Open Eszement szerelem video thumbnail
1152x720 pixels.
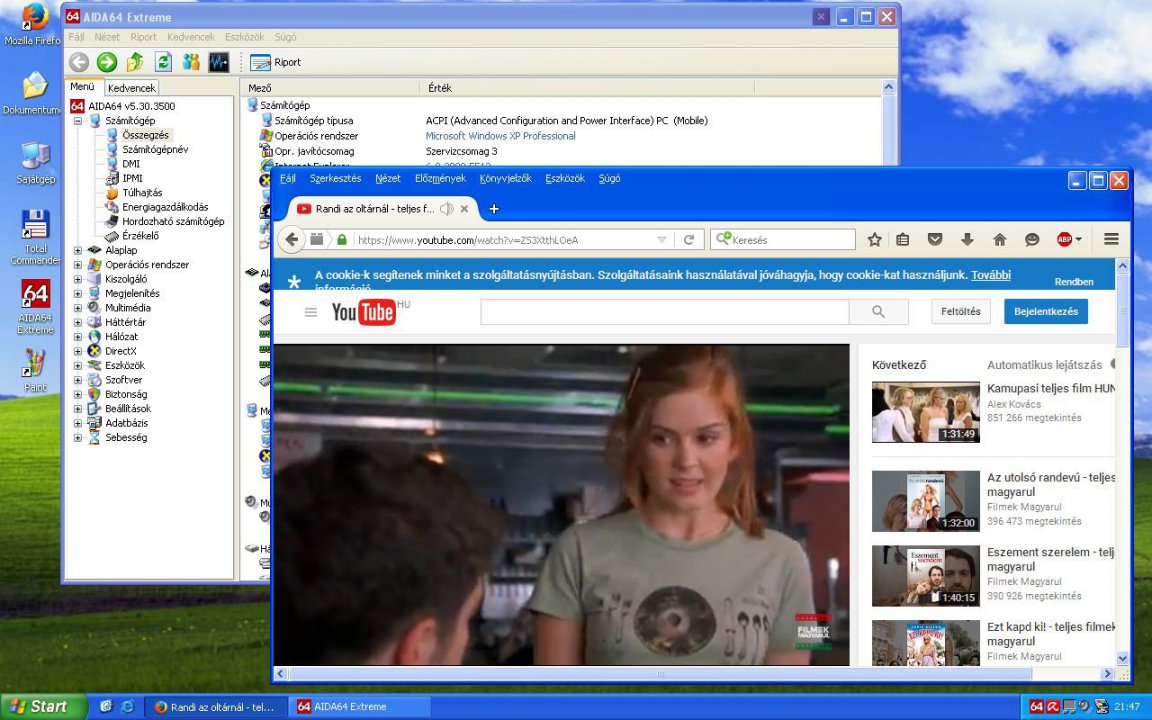[x=926, y=576]
